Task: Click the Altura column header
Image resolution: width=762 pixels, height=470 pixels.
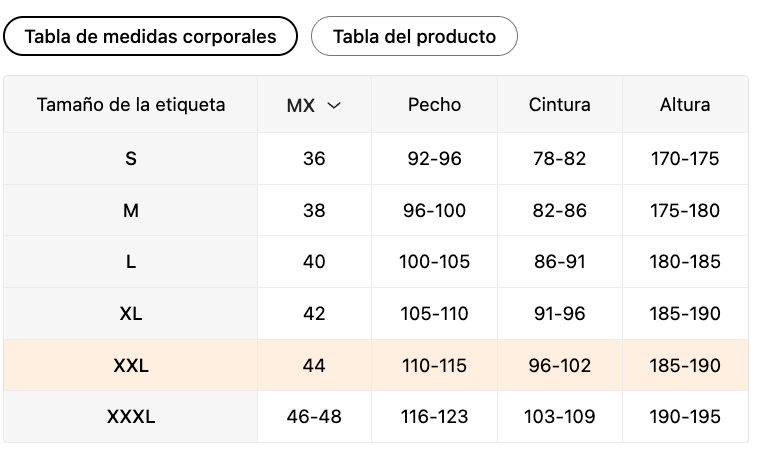Action: [x=685, y=104]
